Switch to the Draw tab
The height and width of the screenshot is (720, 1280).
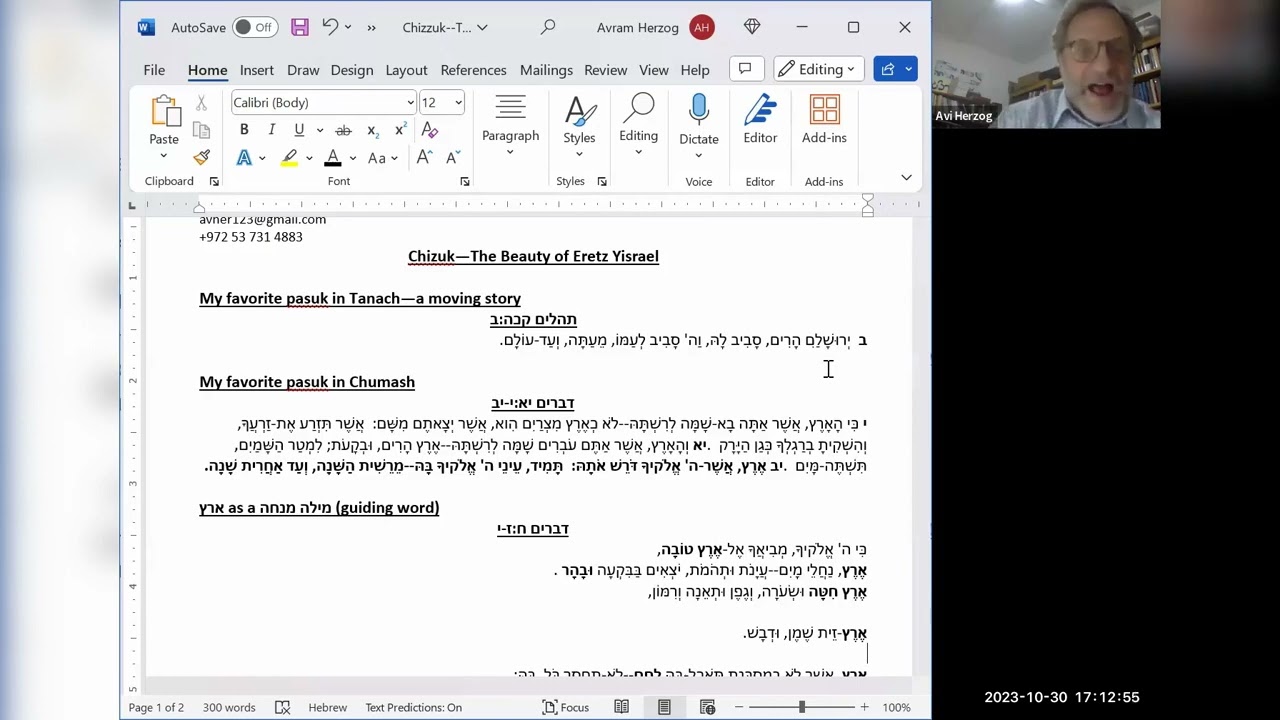pyautogui.click(x=303, y=70)
